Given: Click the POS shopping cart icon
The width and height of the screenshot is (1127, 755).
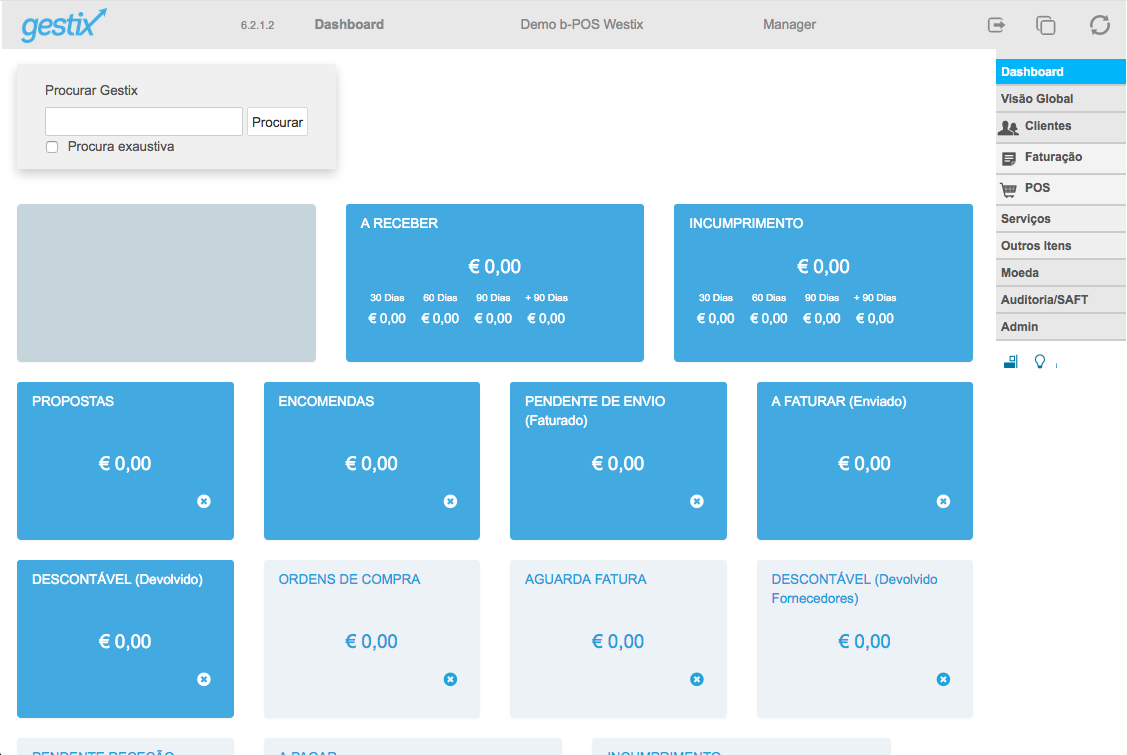Looking at the screenshot, I should click(x=1008, y=190).
